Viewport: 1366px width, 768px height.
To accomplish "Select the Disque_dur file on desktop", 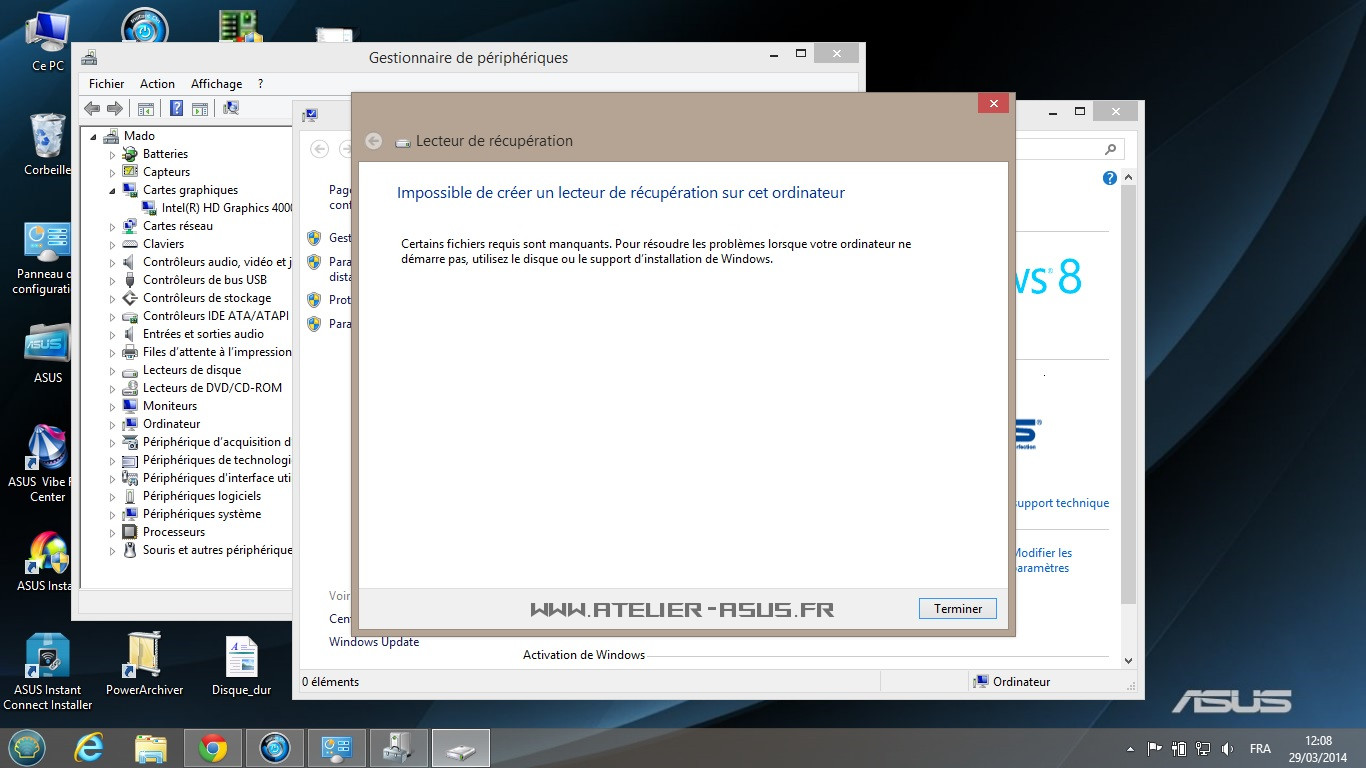I will pos(241,665).
